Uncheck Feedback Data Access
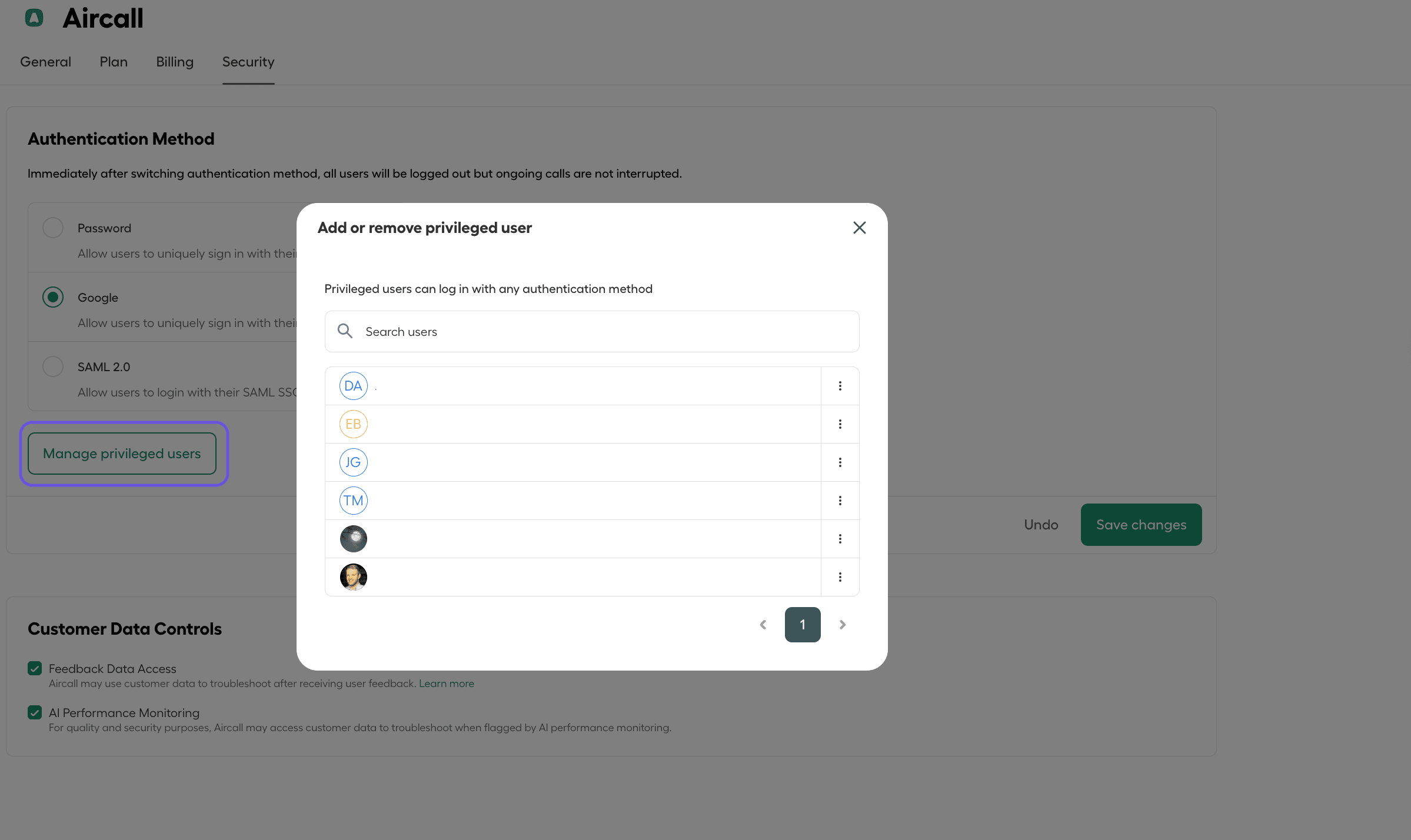 tap(34, 668)
